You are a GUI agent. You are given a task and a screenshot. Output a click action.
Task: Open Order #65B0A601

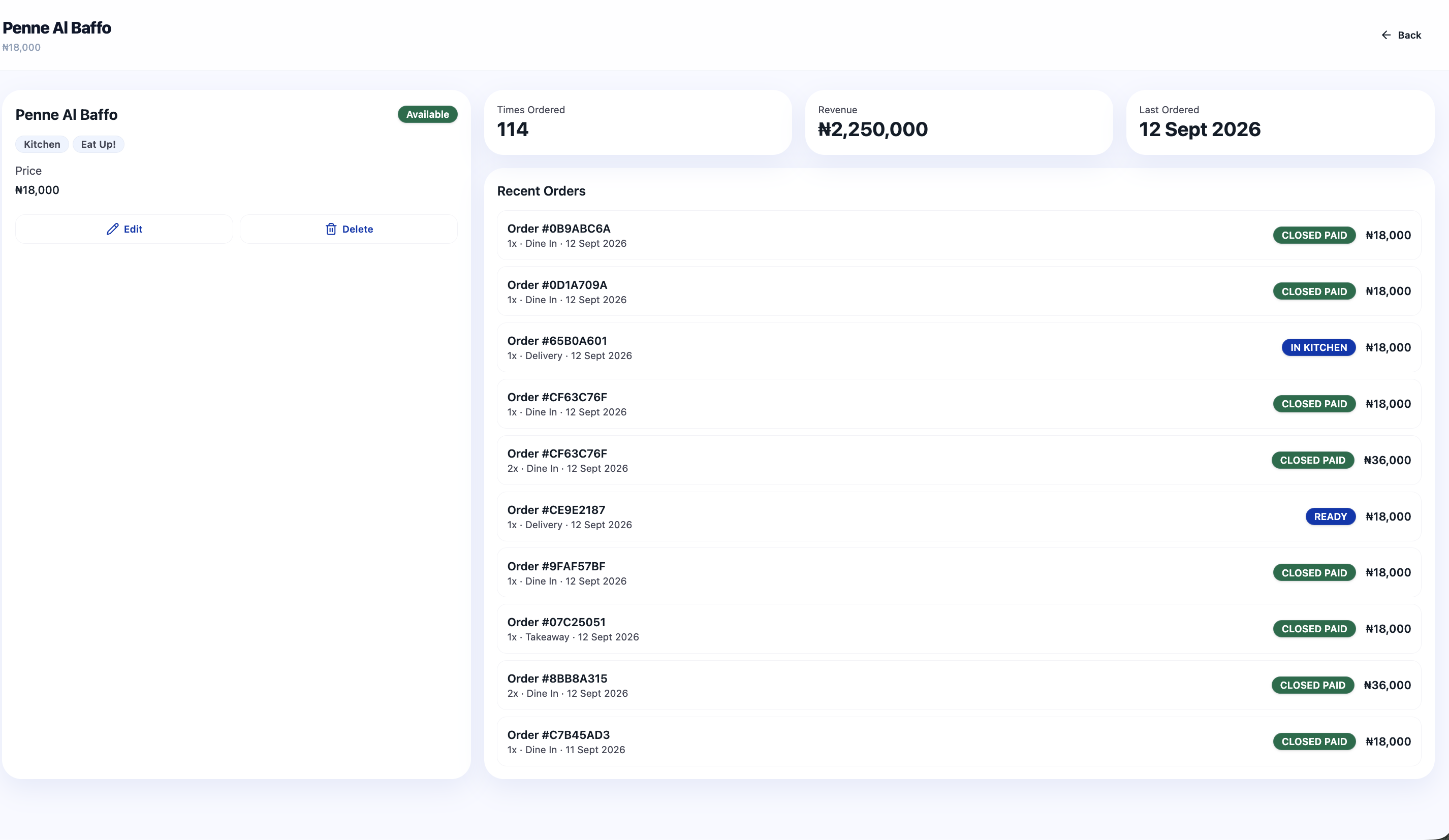pyautogui.click(x=959, y=347)
